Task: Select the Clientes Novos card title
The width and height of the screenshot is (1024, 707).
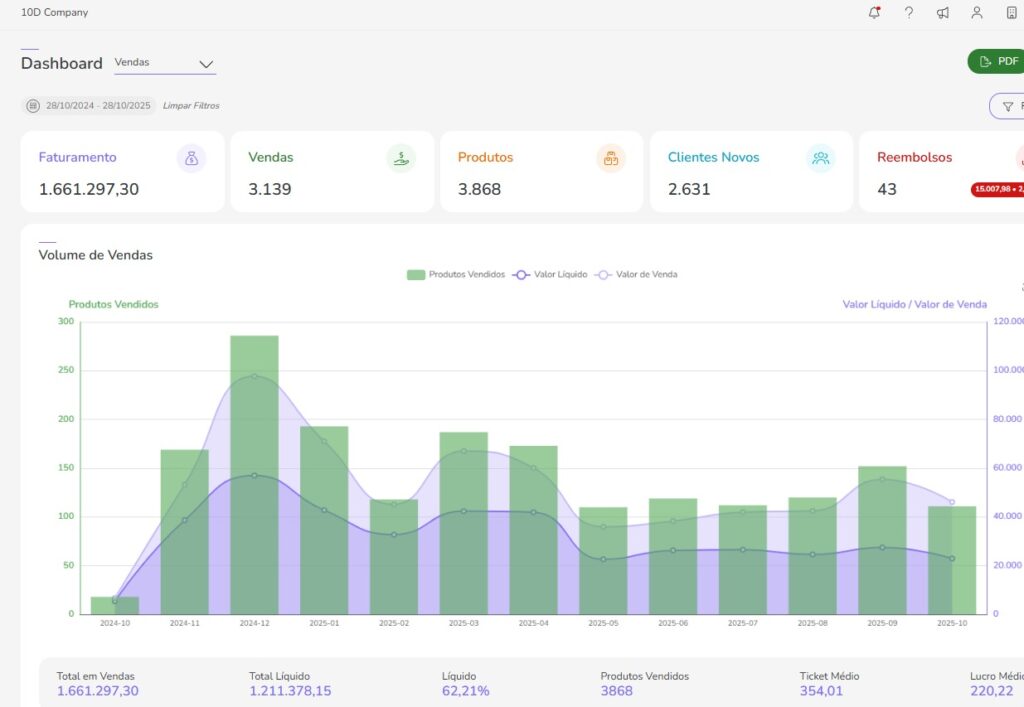Action: [x=713, y=157]
